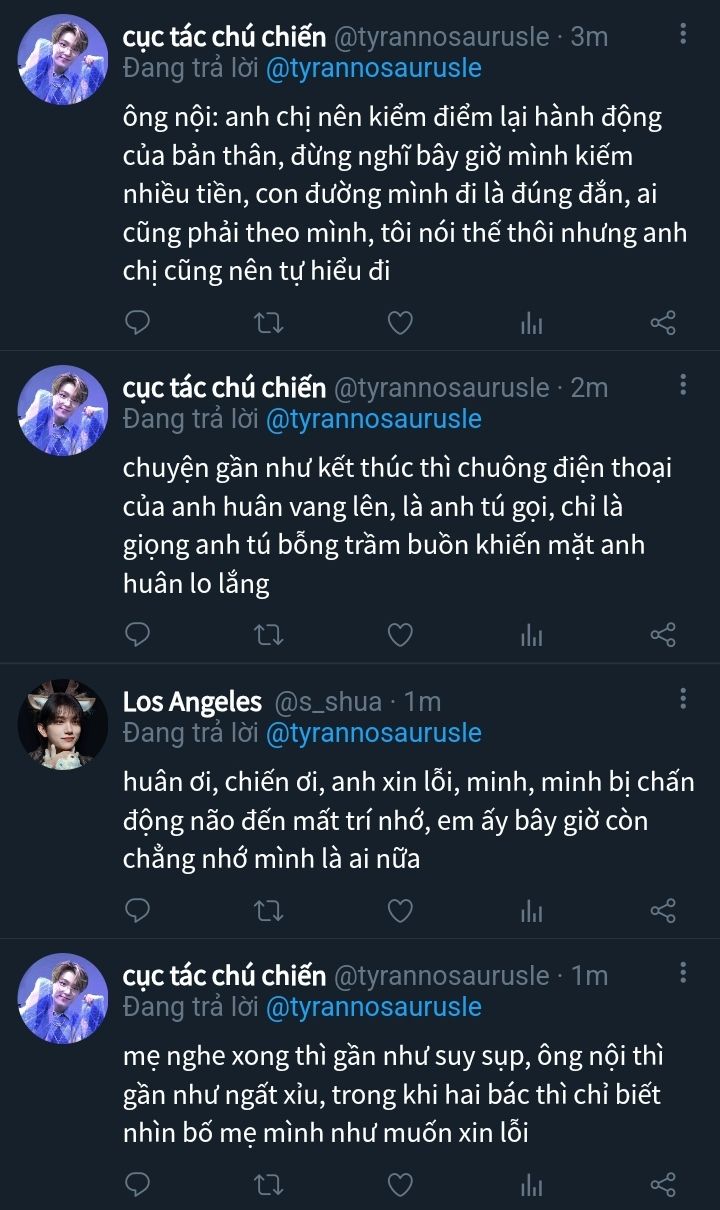View analytics for the "chuông điện thoại" tweet
720x1210 pixels.
[531, 635]
